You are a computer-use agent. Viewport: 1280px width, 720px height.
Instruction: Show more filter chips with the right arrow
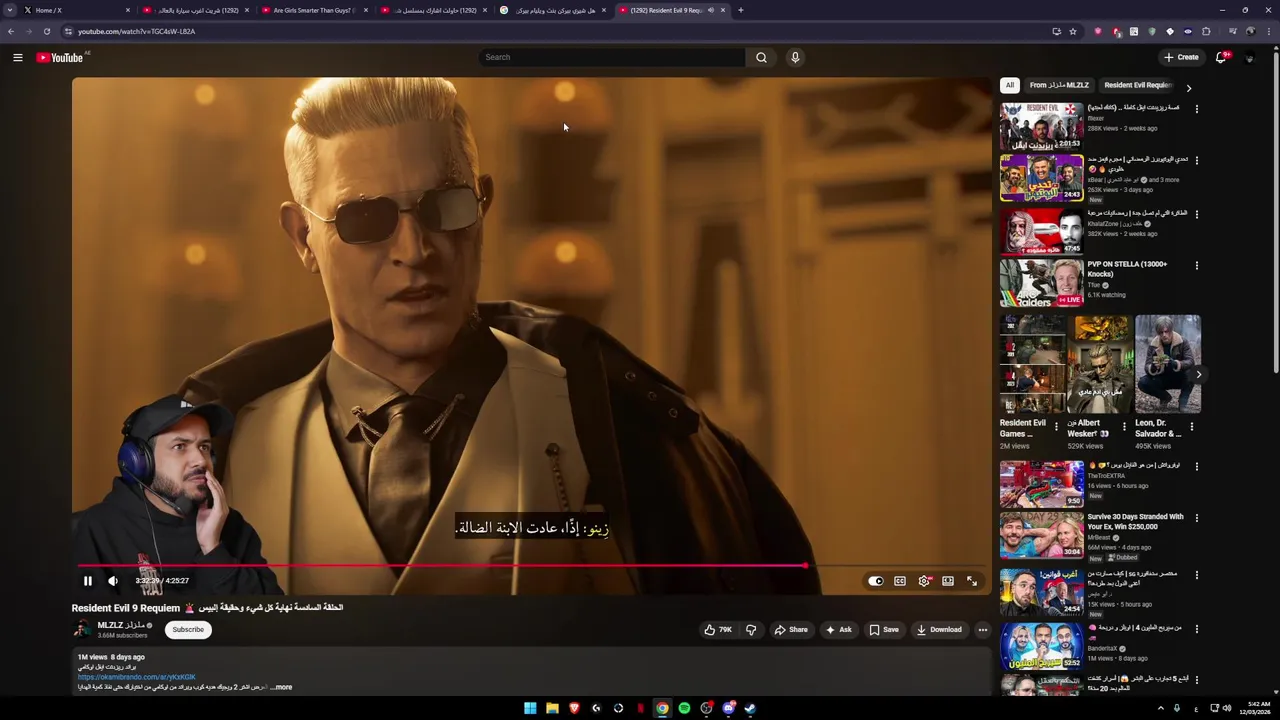[1189, 87]
